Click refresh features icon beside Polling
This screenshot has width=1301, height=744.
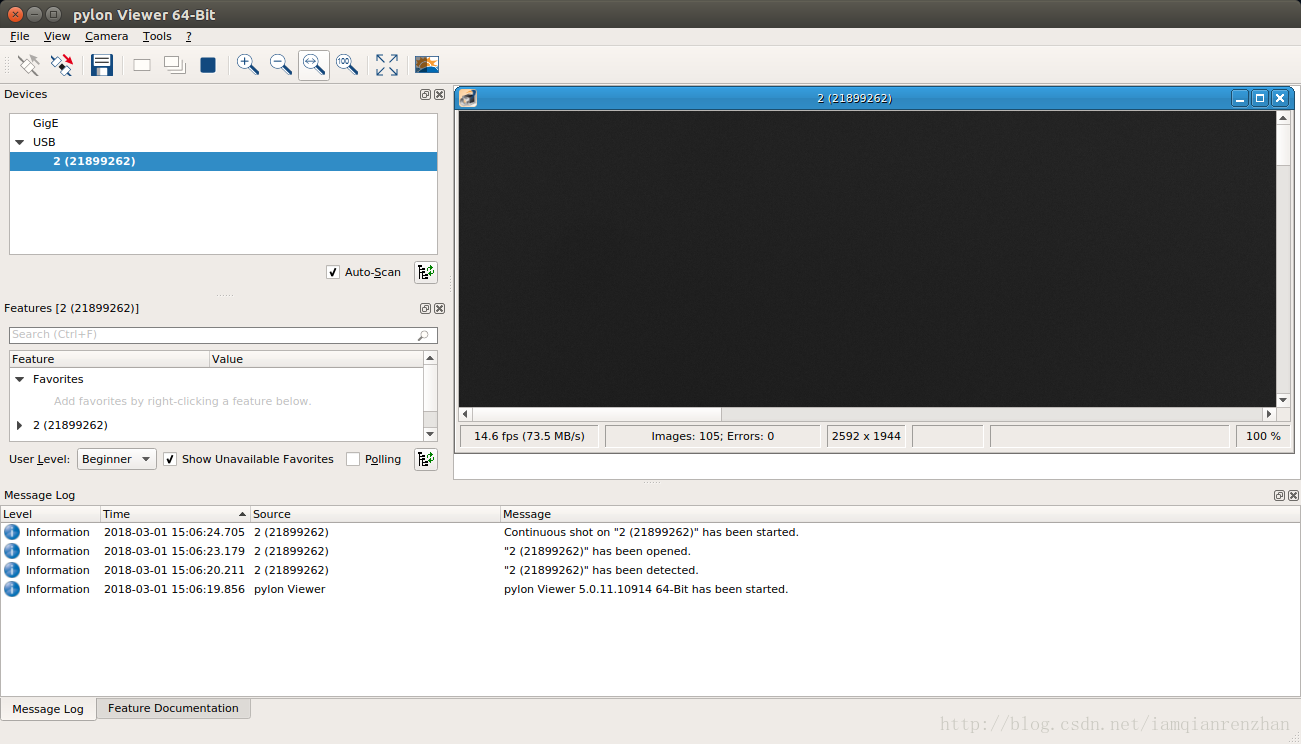(426, 459)
